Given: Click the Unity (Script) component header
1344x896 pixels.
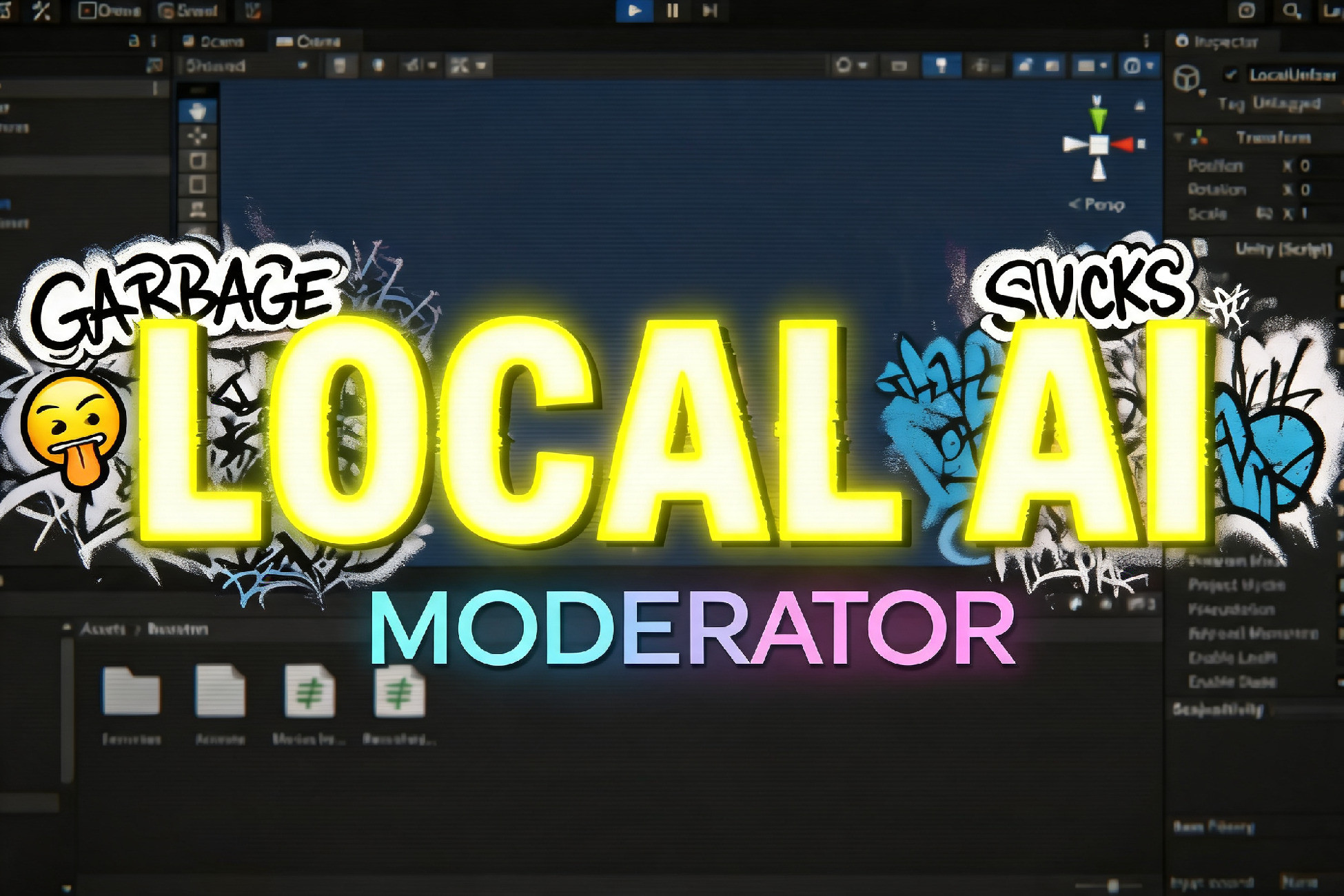Looking at the screenshot, I should pyautogui.click(x=1283, y=249).
